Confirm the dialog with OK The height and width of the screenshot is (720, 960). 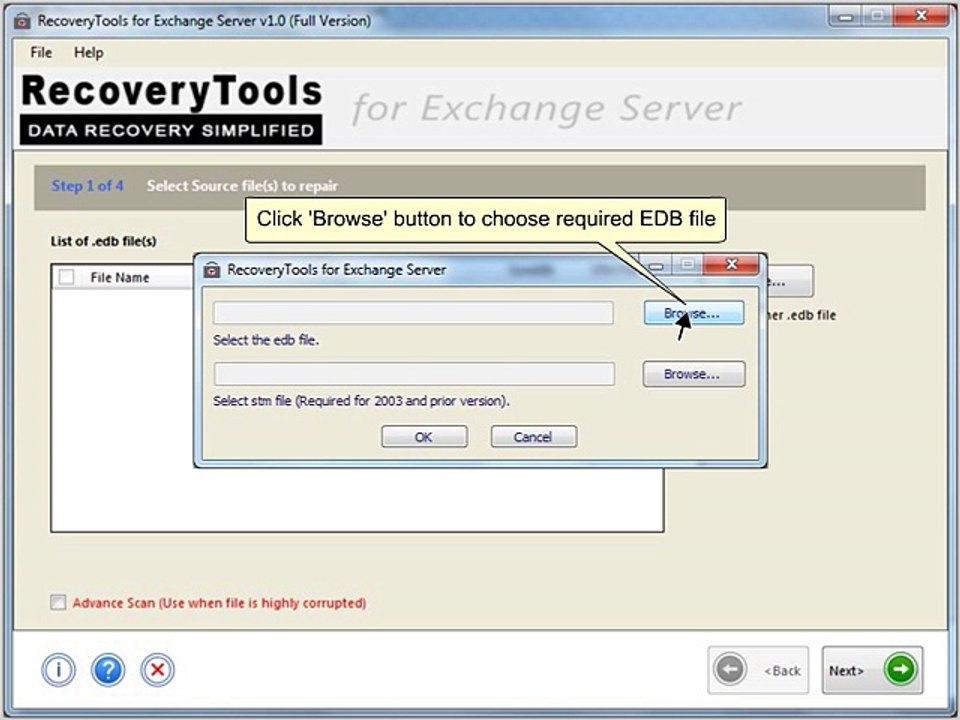tap(424, 437)
